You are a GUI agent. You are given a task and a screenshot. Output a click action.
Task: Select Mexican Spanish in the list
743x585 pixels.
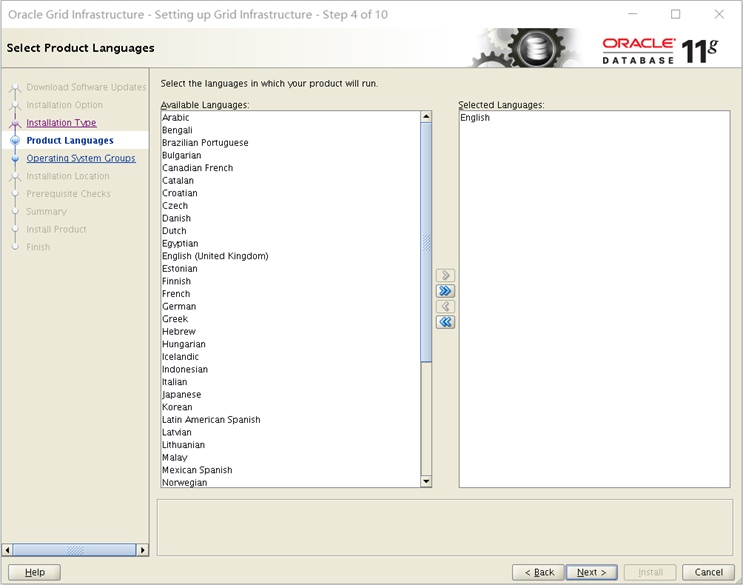coord(290,470)
